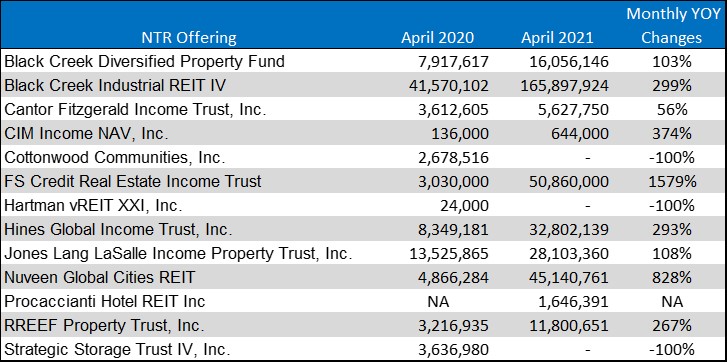Select Cottonwood Communities, Inc. row label
Screen dimensions: 728x363
[x=115, y=157]
